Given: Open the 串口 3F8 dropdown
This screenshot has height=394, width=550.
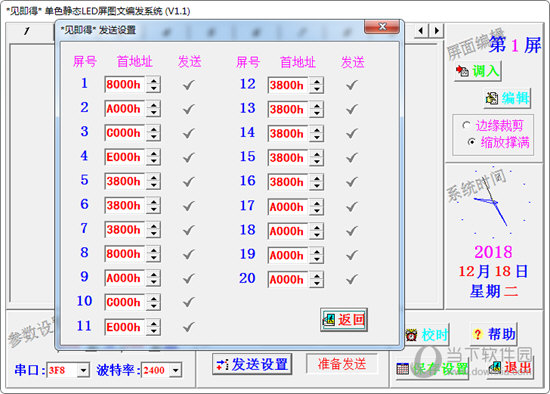Looking at the screenshot, I should (83, 370).
